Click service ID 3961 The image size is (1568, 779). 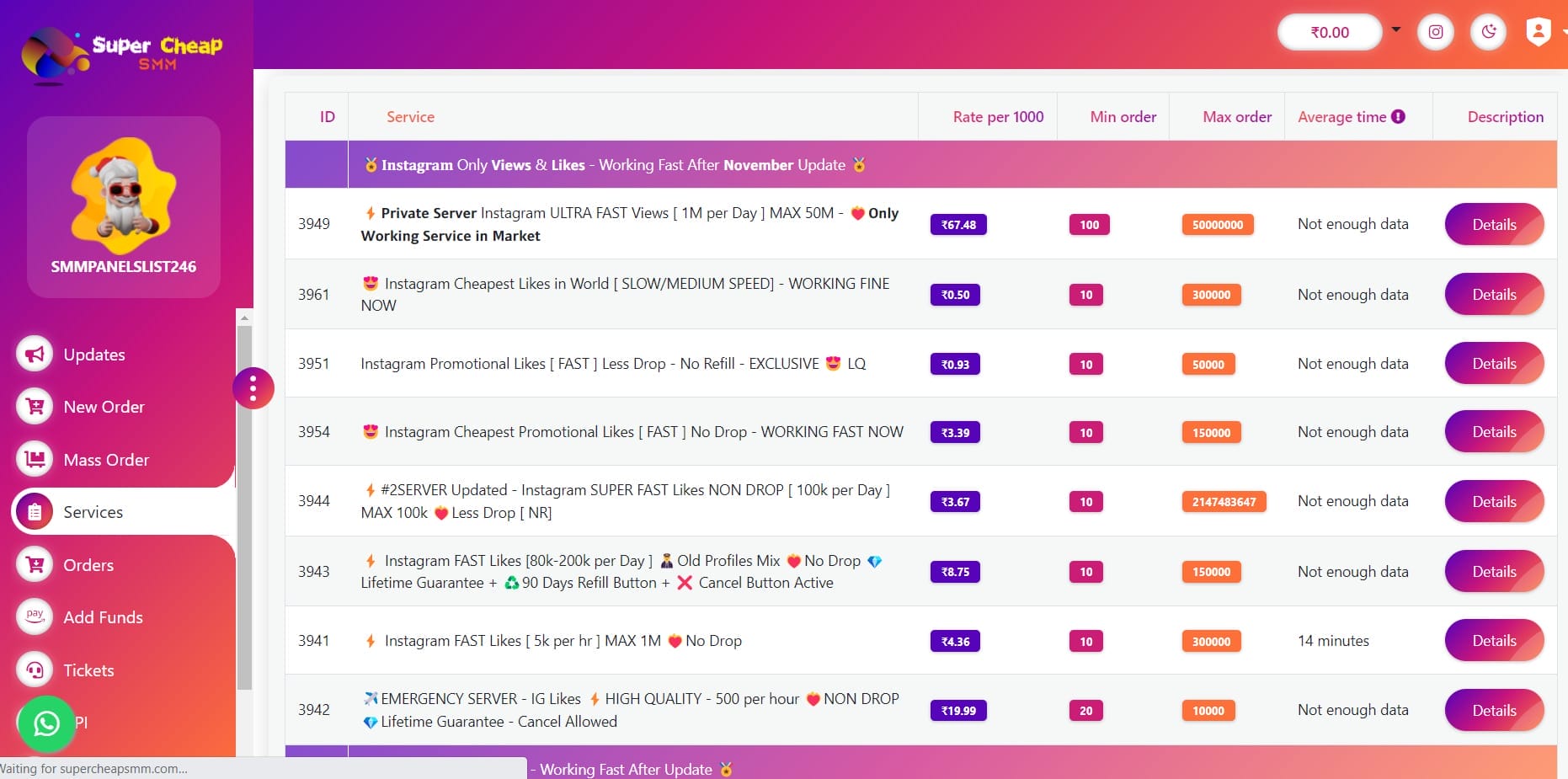(314, 295)
